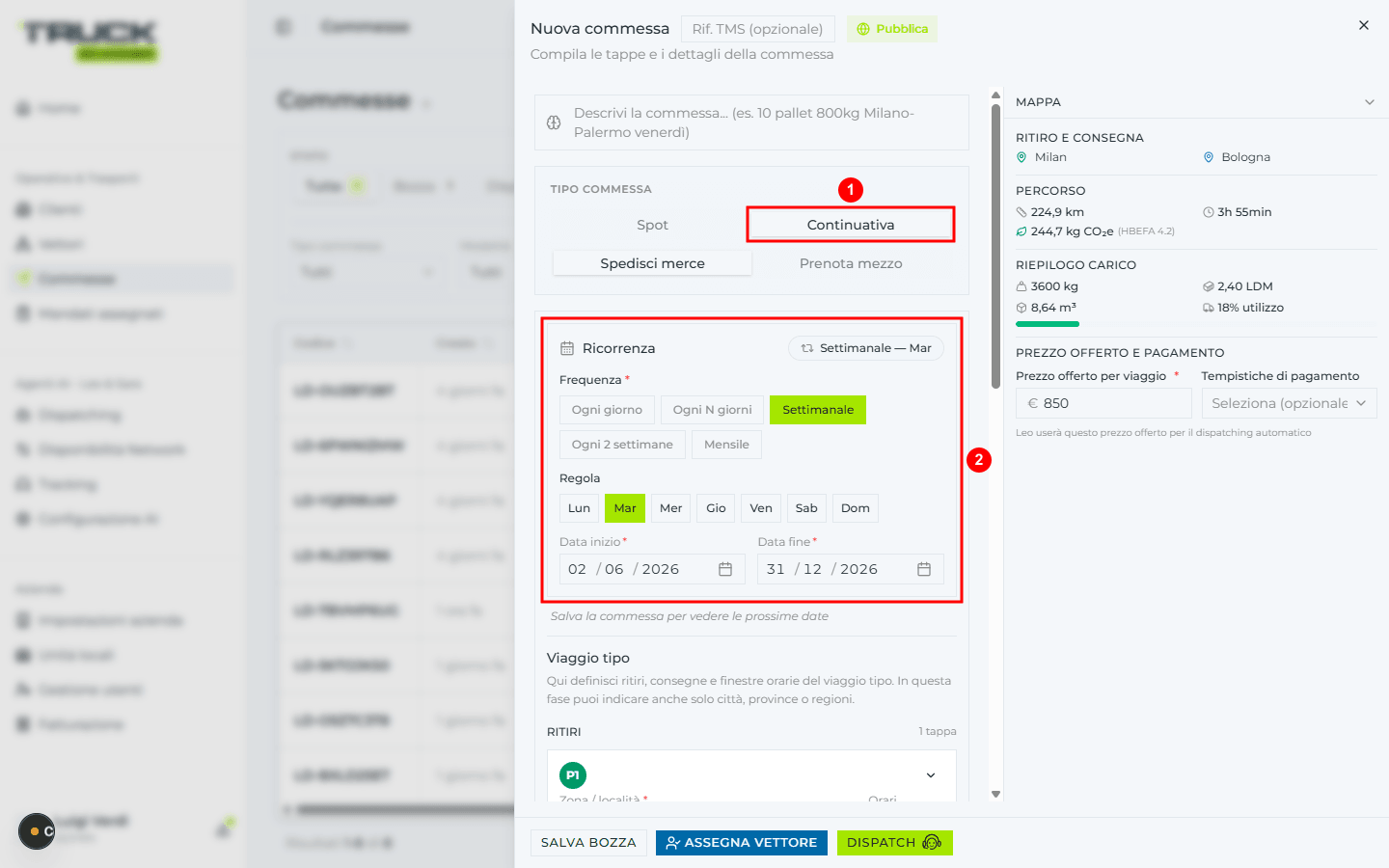
Task: Click SALVA BOZZA button
Action: pos(588,843)
